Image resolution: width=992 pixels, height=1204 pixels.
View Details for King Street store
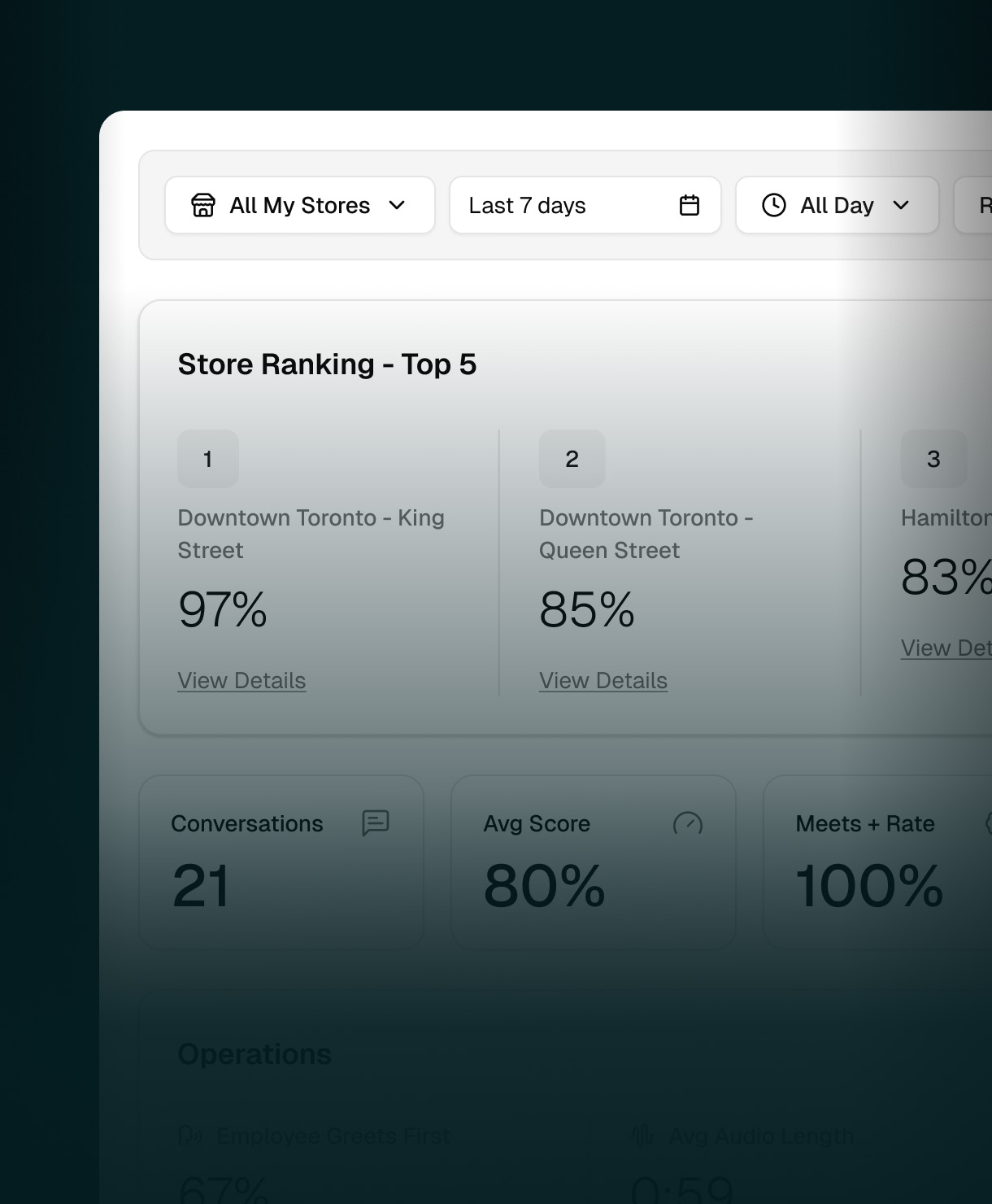click(241, 681)
